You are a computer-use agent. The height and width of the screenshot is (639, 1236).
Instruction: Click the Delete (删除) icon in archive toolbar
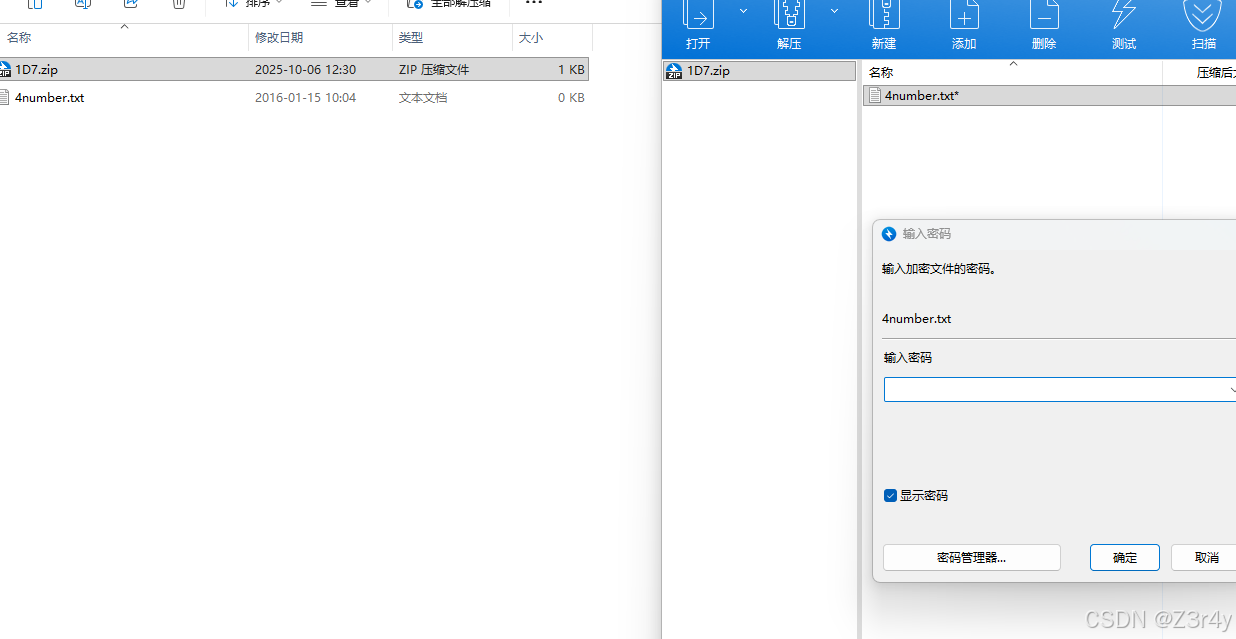tap(1044, 14)
